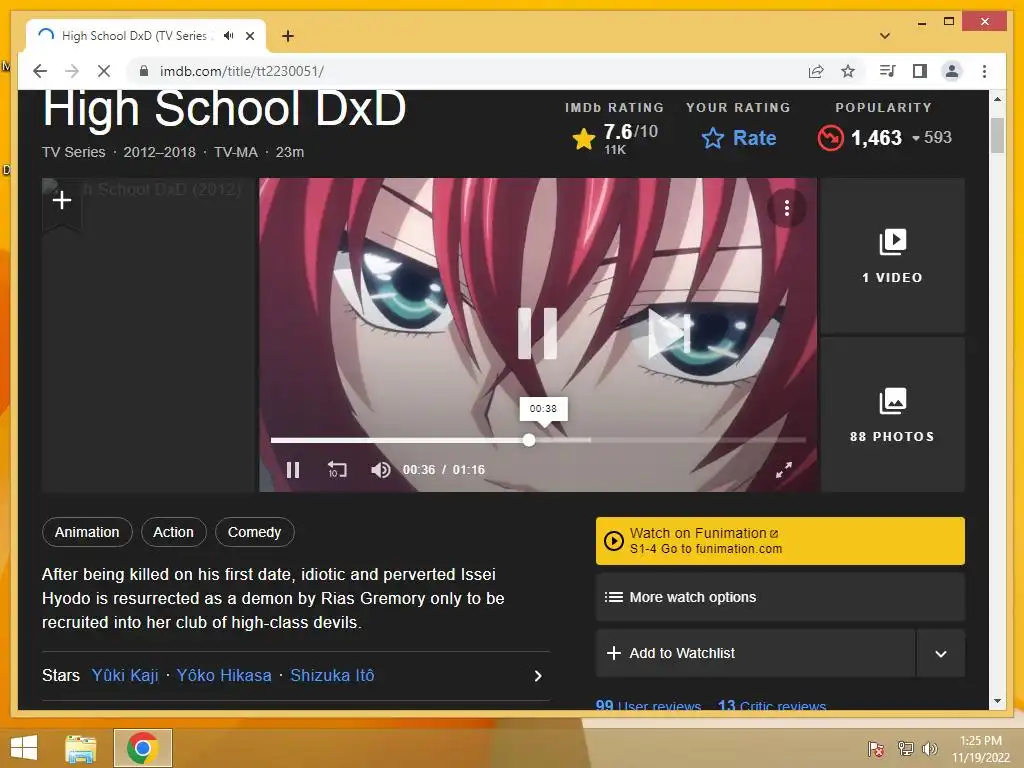Open a new tab

coord(288,36)
